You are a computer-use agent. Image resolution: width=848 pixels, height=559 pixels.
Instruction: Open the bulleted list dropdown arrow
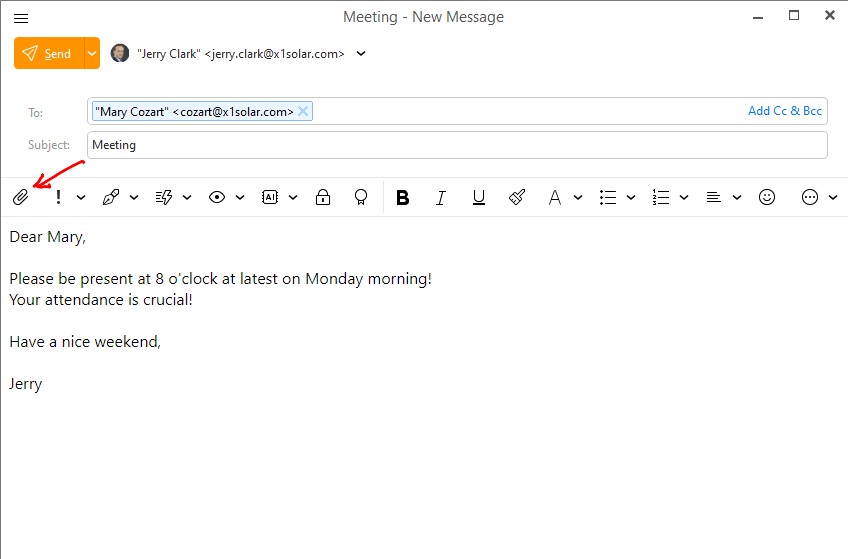click(631, 198)
